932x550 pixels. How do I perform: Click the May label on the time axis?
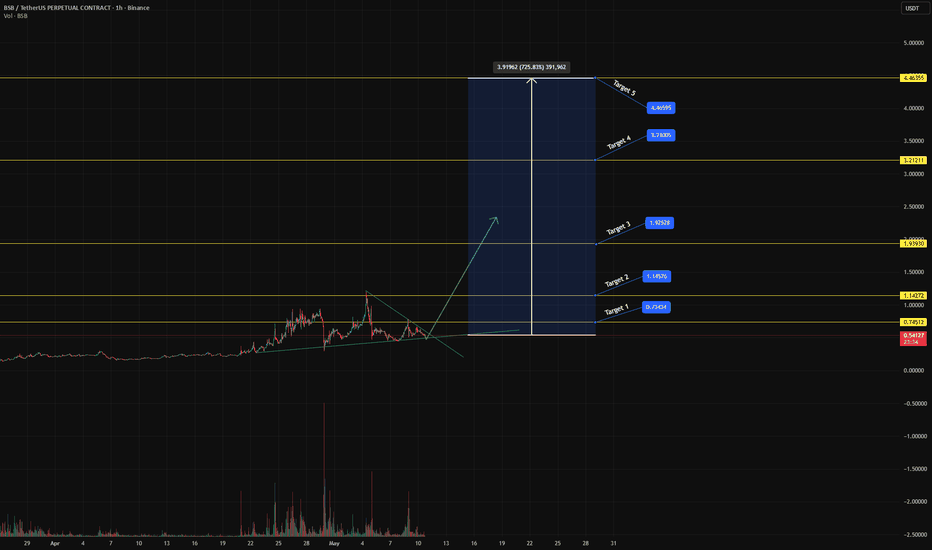click(334, 543)
